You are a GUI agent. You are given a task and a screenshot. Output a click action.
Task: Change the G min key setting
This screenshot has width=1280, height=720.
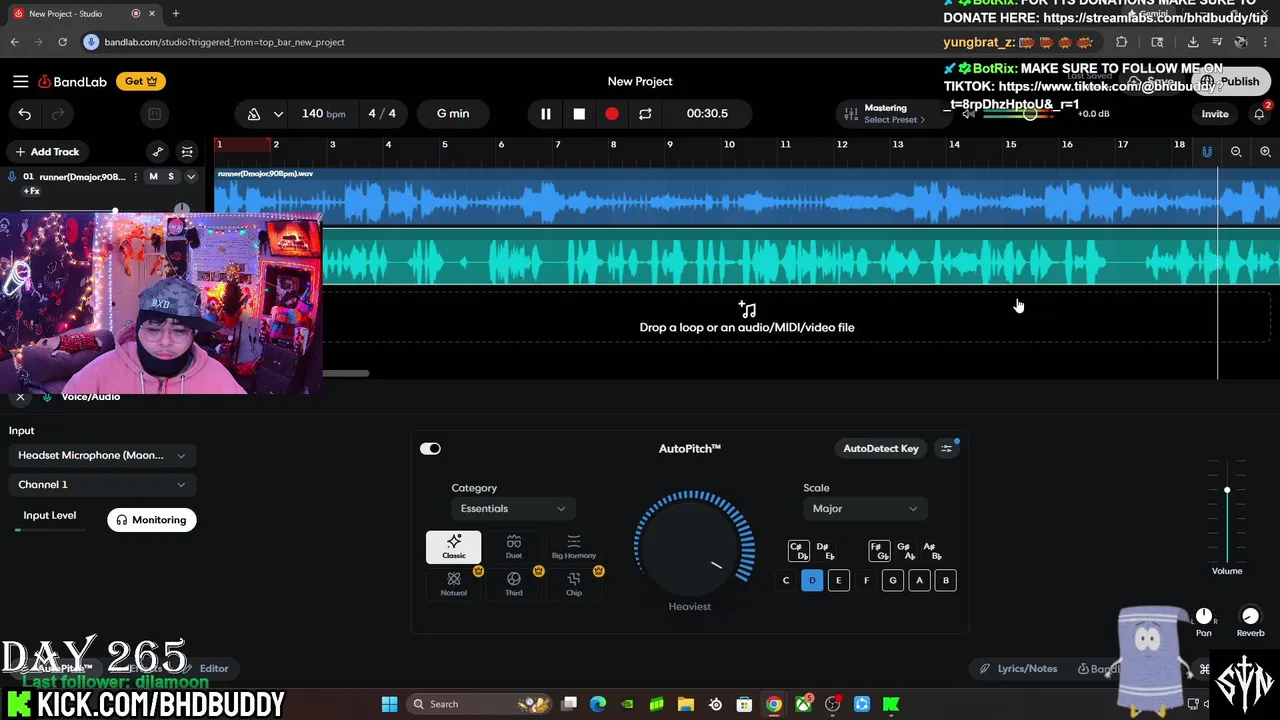(453, 114)
